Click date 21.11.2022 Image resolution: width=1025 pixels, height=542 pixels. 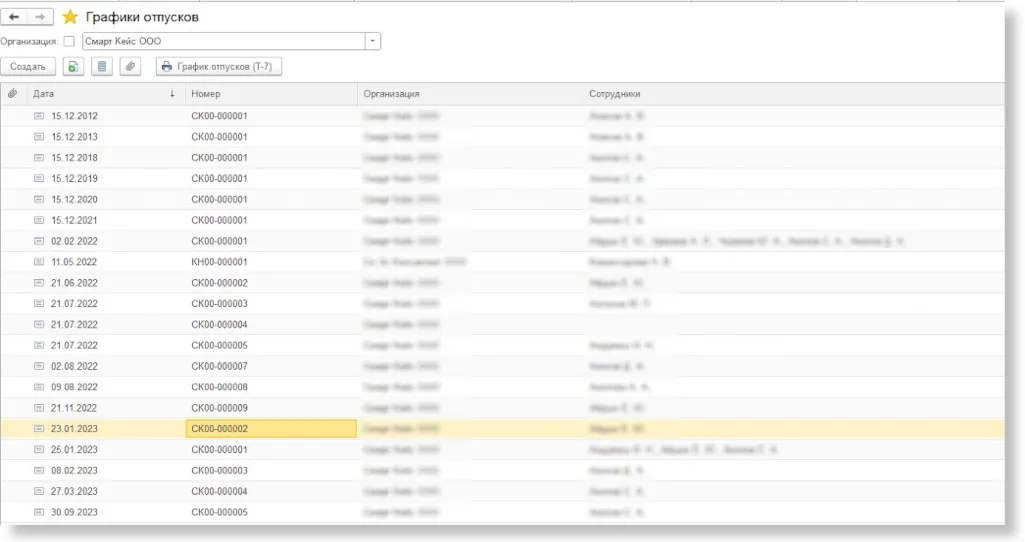click(x=75, y=408)
